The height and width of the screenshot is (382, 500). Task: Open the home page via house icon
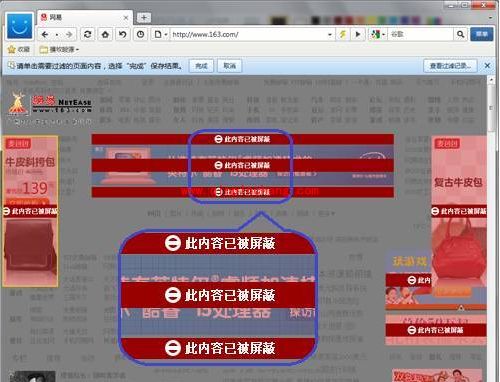click(105, 34)
